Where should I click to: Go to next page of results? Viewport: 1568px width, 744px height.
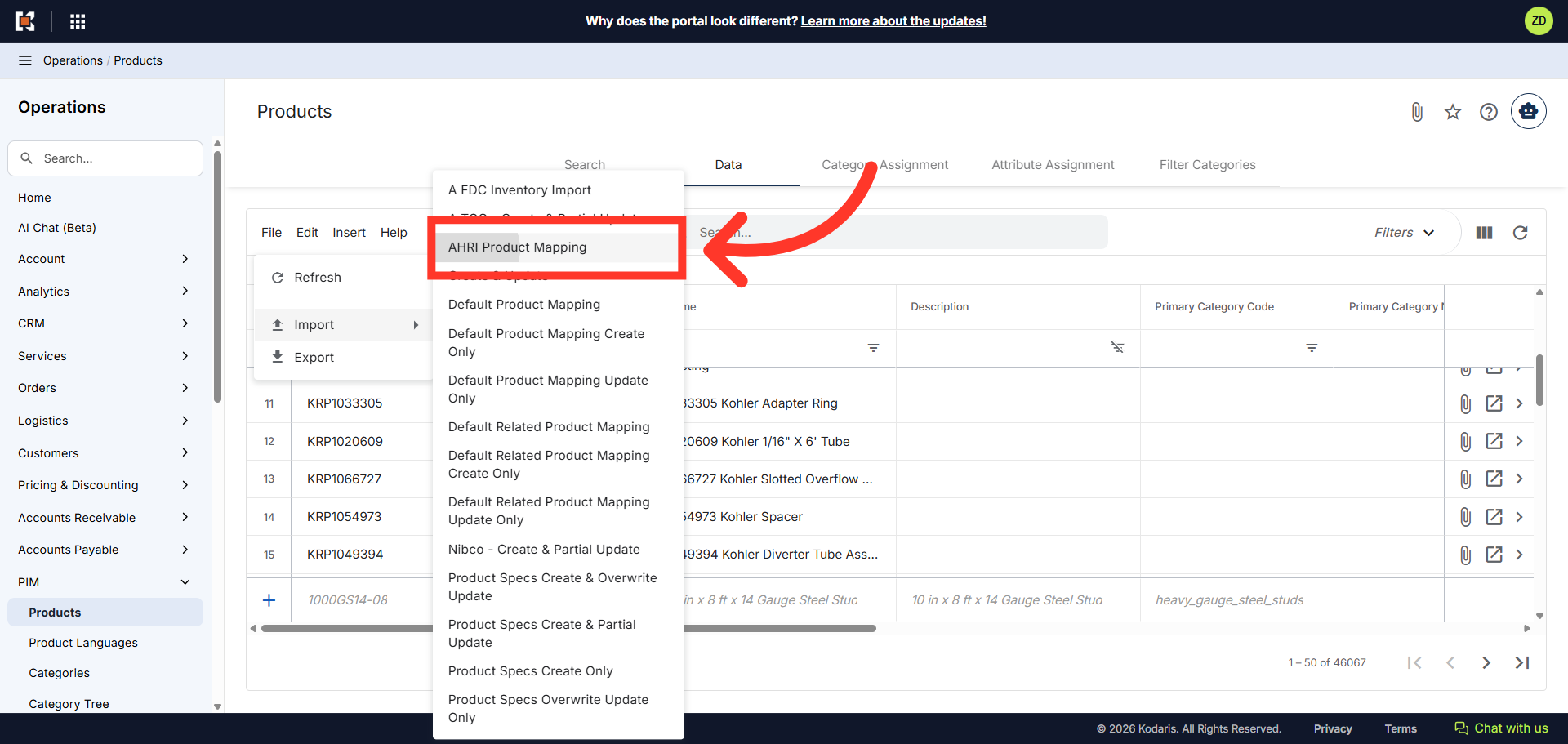tap(1486, 662)
